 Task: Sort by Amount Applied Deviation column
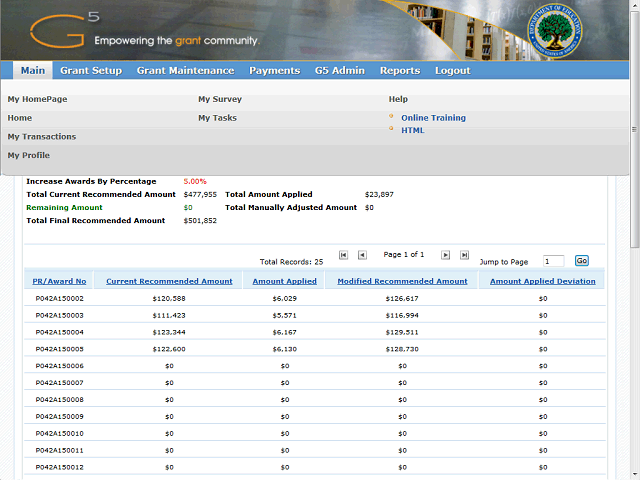[542, 282]
